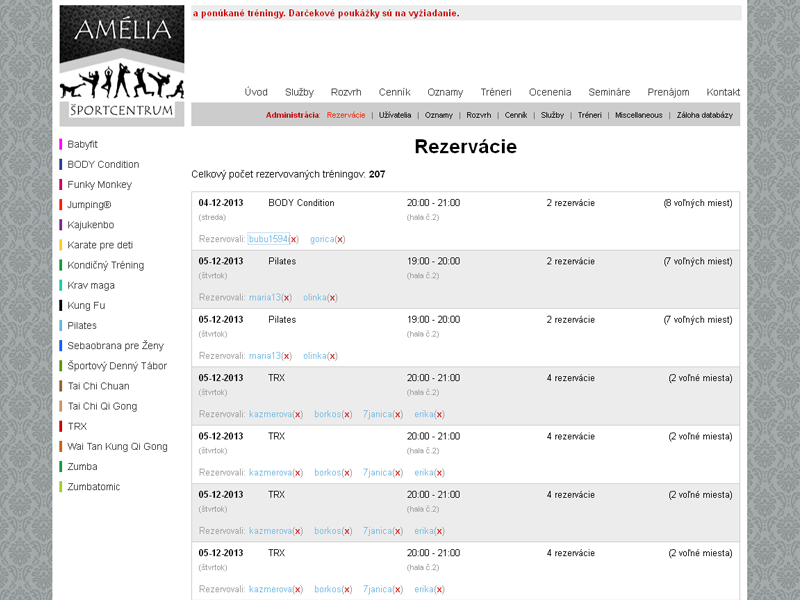Open Karate pre deti in sidebar
The height and width of the screenshot is (600, 800).
coord(100,245)
